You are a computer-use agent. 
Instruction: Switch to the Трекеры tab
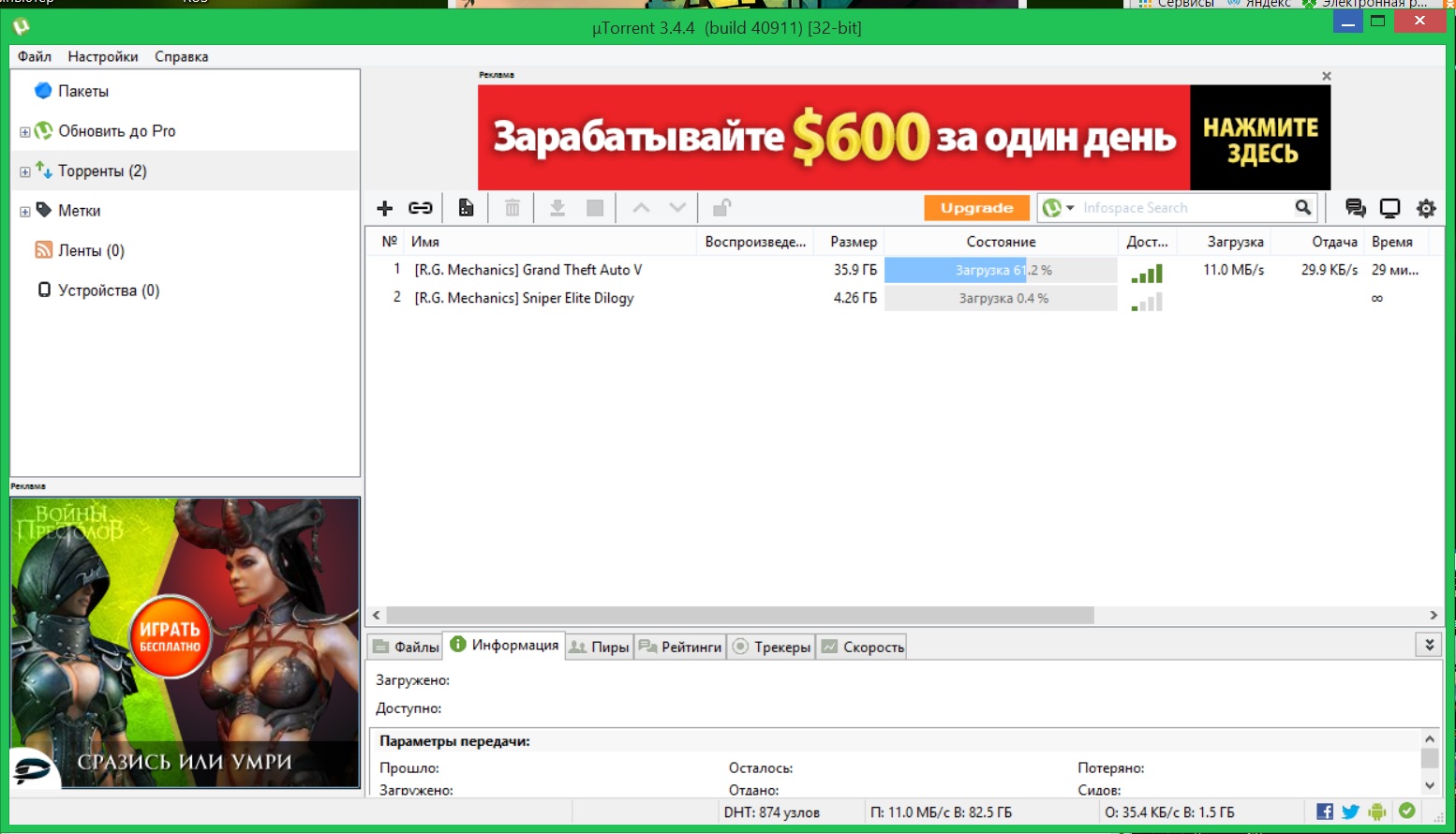click(x=771, y=647)
